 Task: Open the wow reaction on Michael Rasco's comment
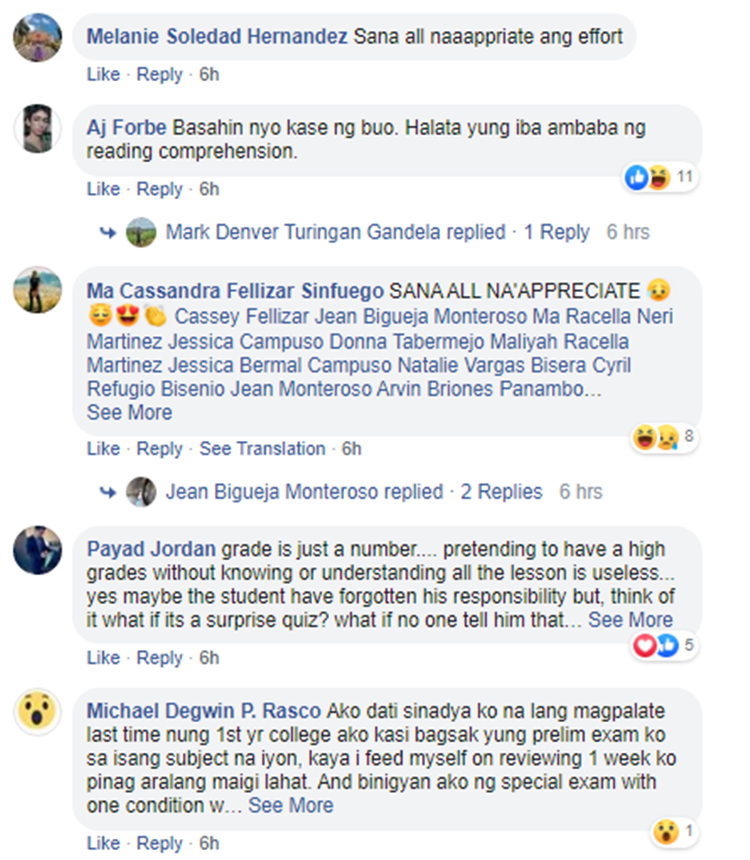pos(673,831)
